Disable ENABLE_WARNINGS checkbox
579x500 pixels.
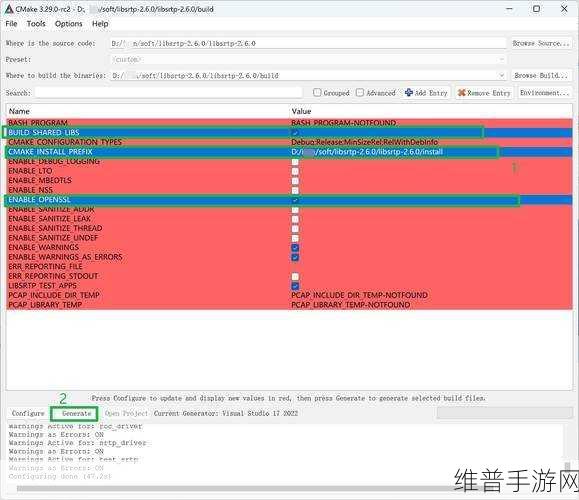(295, 248)
